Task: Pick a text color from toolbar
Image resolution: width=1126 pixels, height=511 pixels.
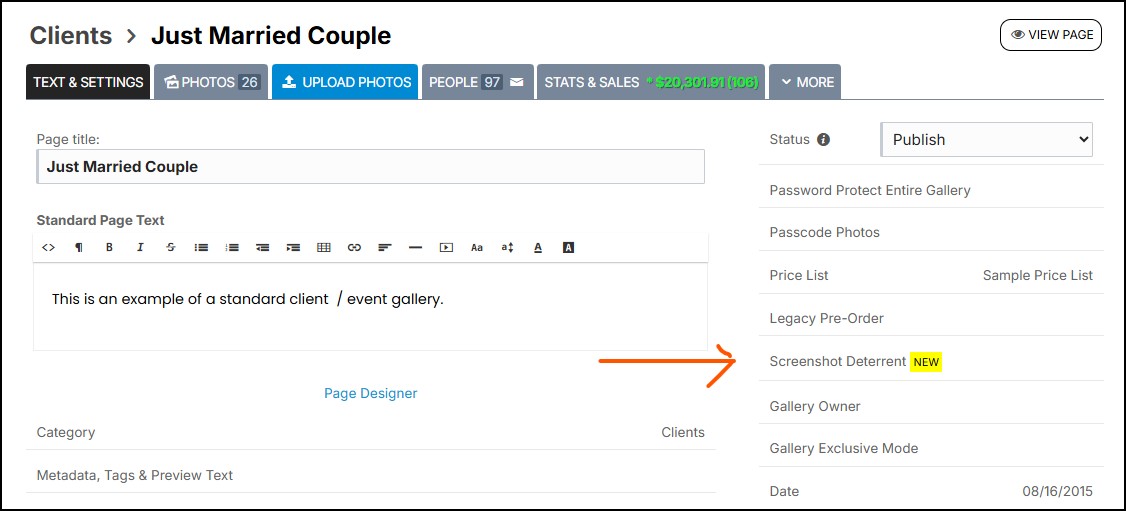Action: point(538,248)
